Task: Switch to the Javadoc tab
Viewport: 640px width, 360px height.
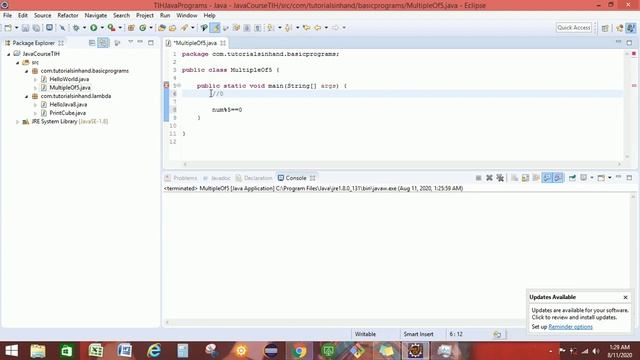Action: [217, 178]
